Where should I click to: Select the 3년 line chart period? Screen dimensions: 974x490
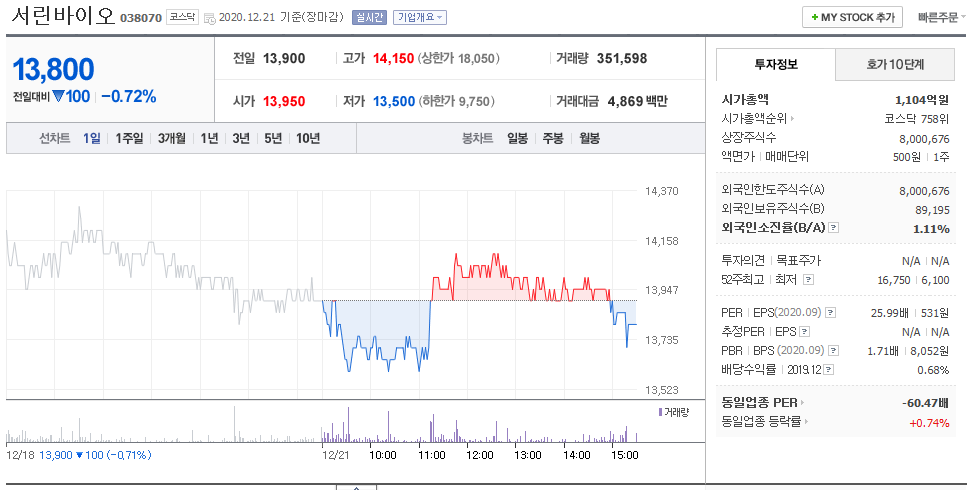click(x=241, y=138)
